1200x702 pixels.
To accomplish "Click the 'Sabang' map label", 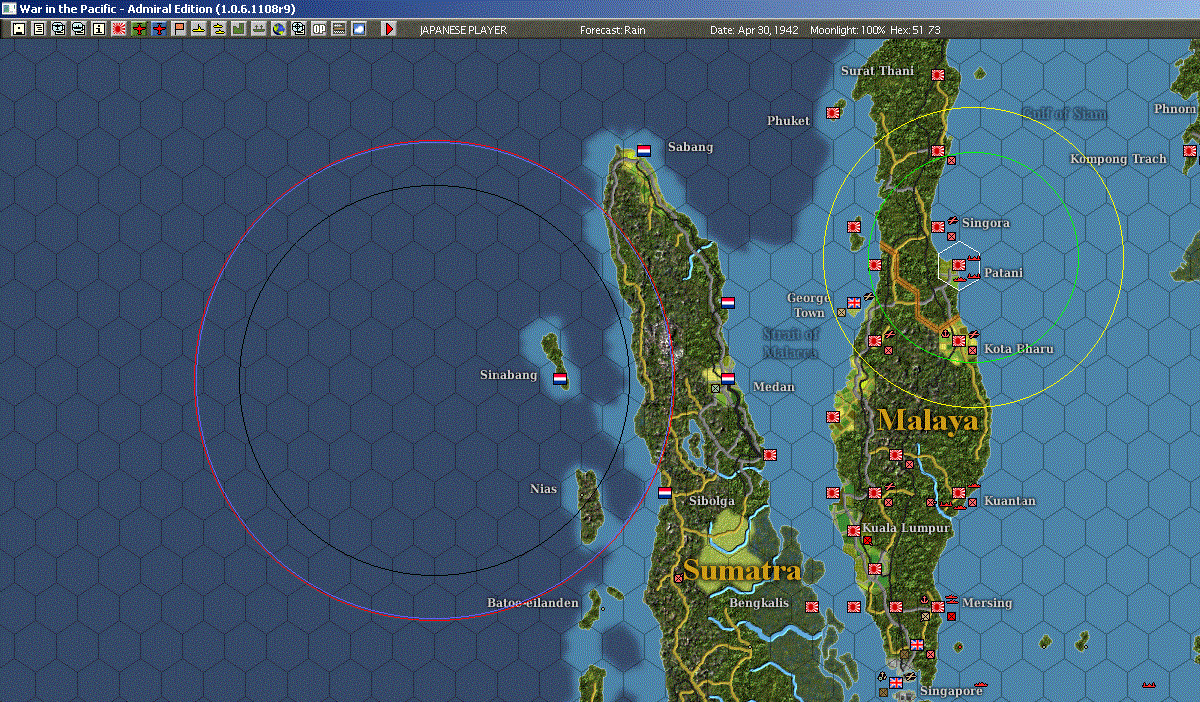I will tap(690, 147).
